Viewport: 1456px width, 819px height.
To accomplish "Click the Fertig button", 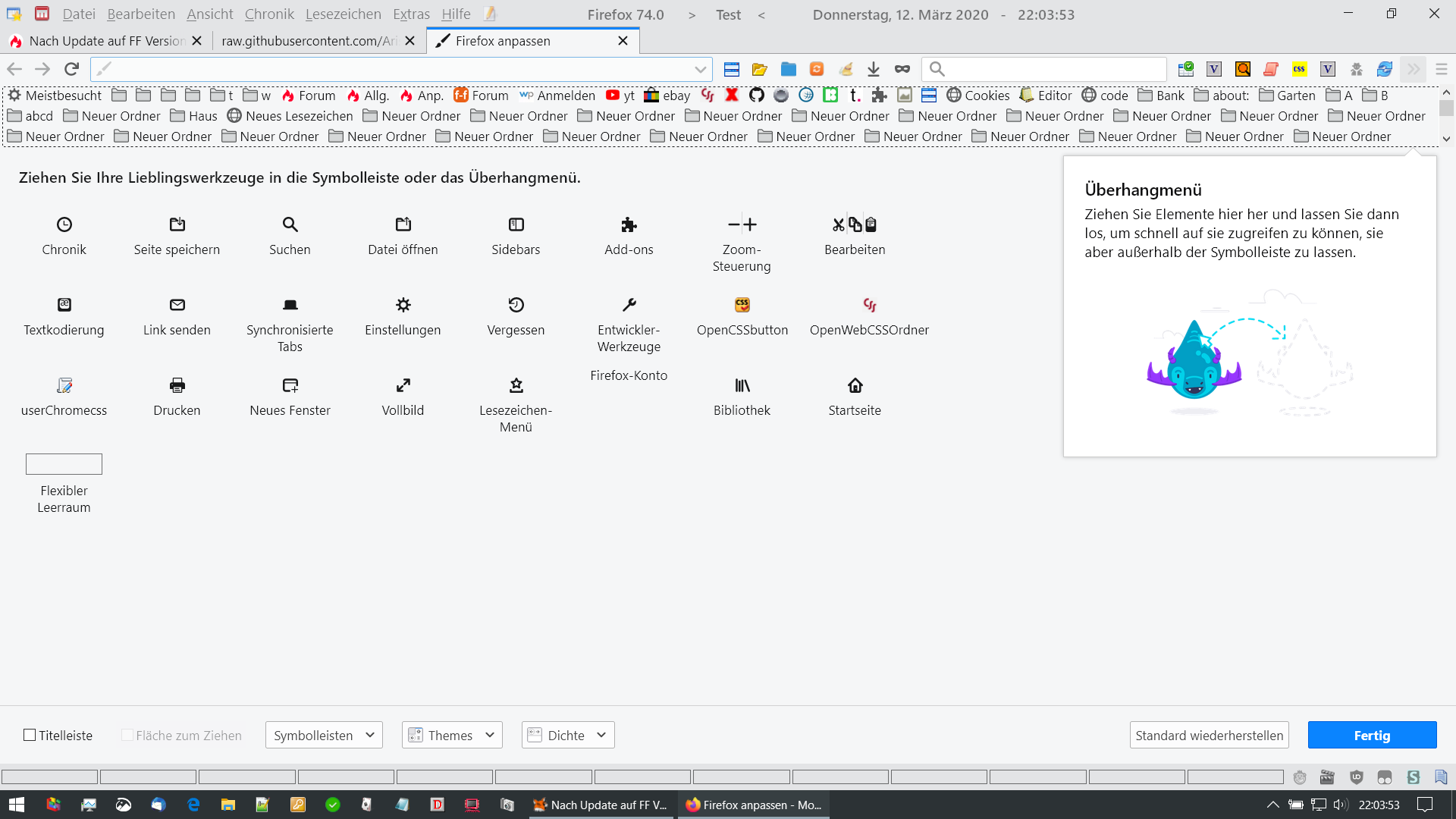I will coord(1372,735).
